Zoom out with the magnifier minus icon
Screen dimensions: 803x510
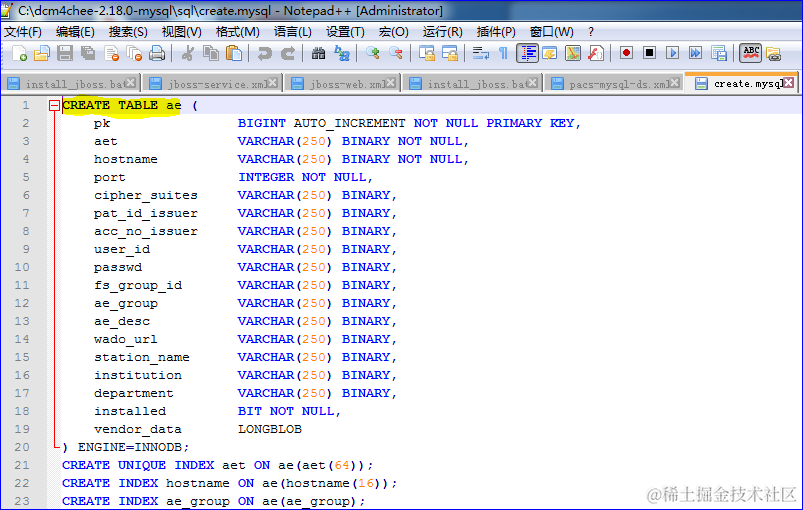click(395, 53)
